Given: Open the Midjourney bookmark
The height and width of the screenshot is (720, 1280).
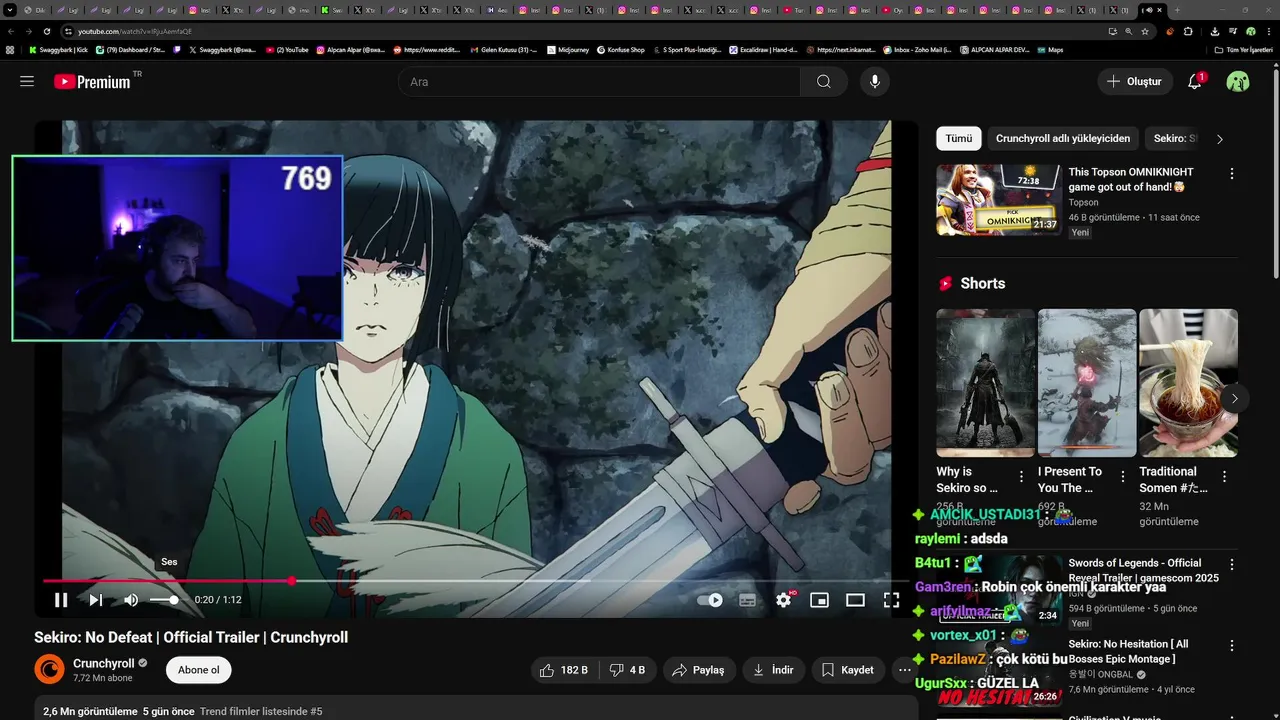Looking at the screenshot, I should (570, 49).
